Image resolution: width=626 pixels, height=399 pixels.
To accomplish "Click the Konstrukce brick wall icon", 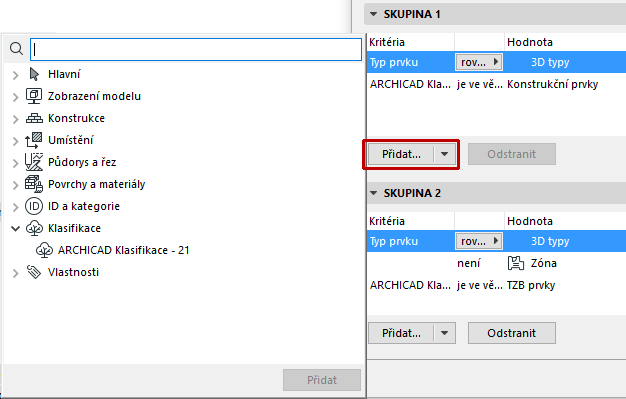I will point(34,118).
